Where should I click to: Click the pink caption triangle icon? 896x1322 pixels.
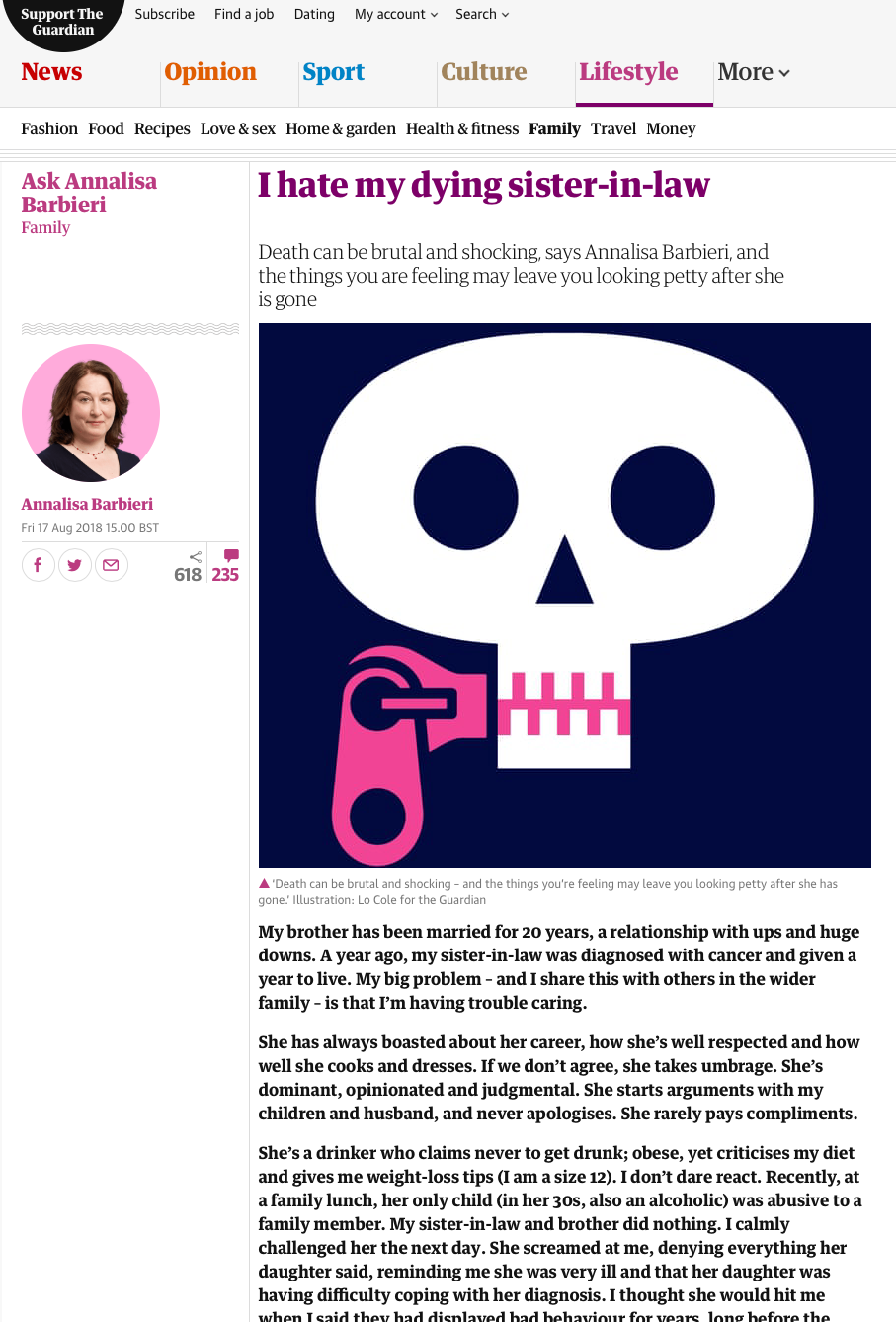(264, 884)
